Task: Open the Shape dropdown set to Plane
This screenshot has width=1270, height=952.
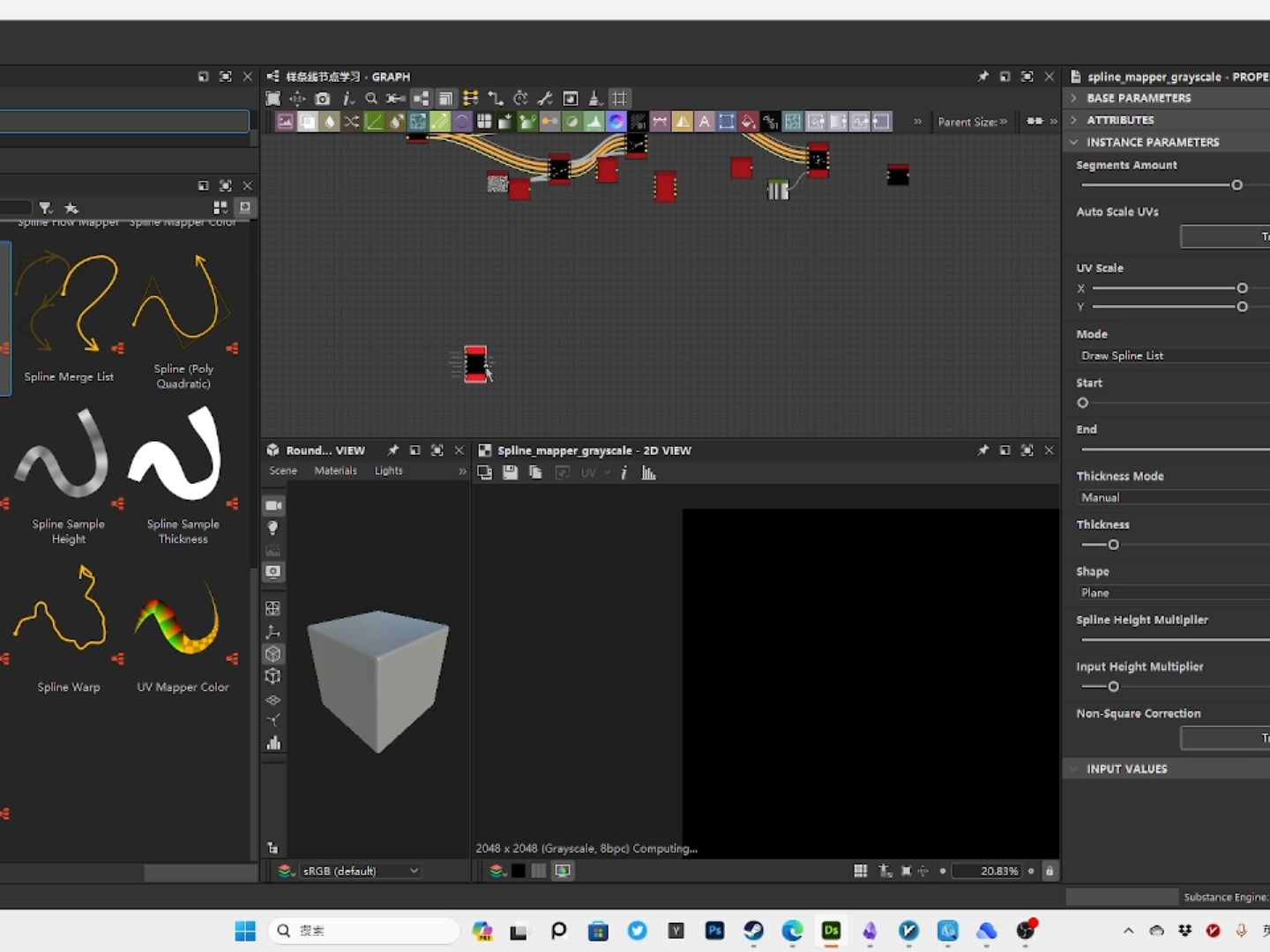Action: (1173, 592)
